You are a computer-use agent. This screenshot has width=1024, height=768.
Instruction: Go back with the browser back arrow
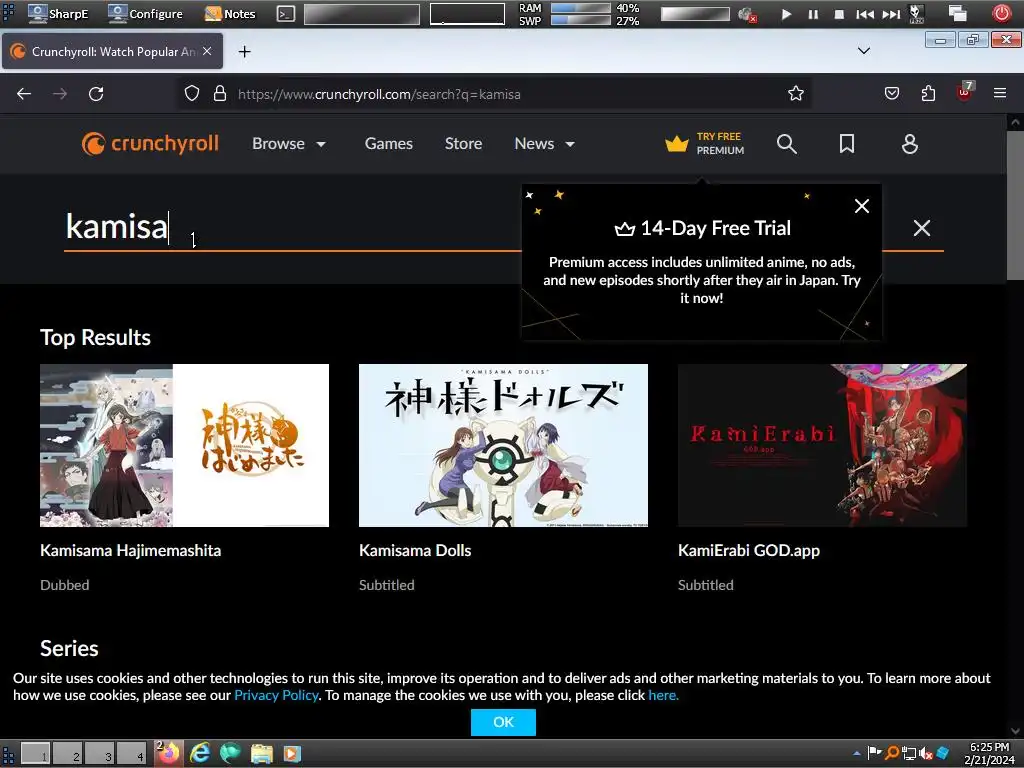tap(24, 94)
